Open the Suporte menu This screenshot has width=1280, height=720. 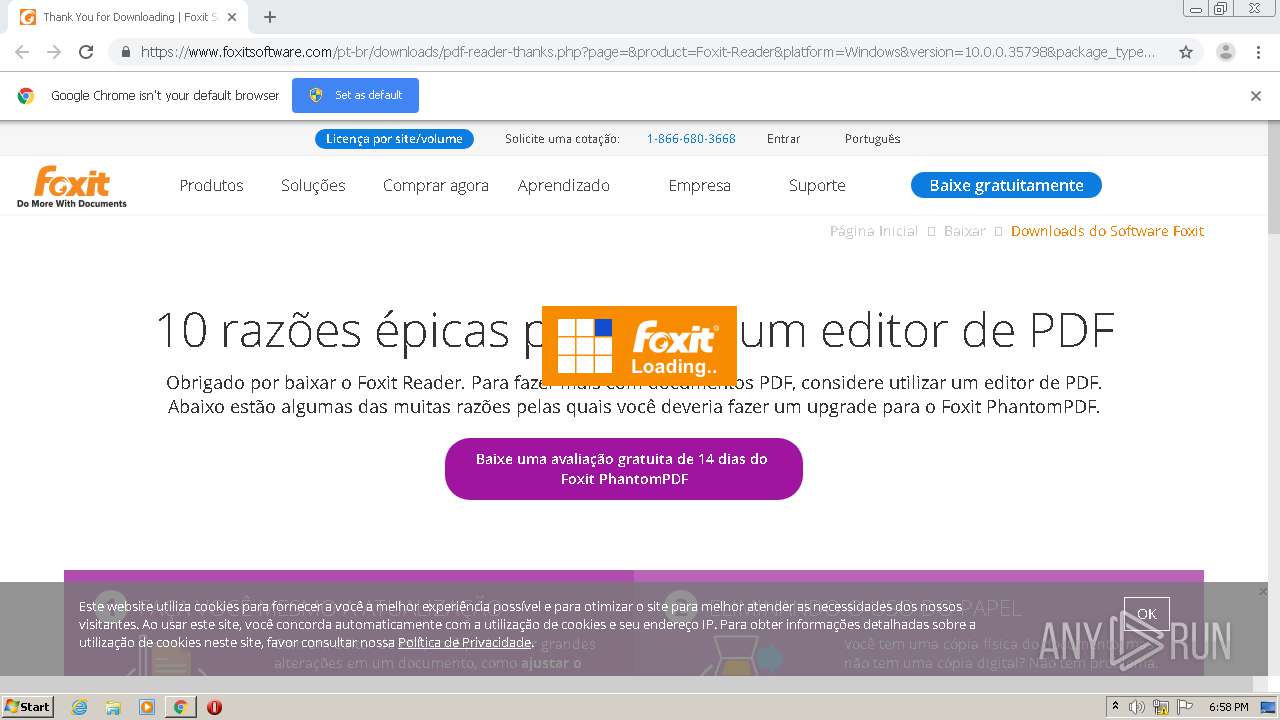(x=817, y=185)
